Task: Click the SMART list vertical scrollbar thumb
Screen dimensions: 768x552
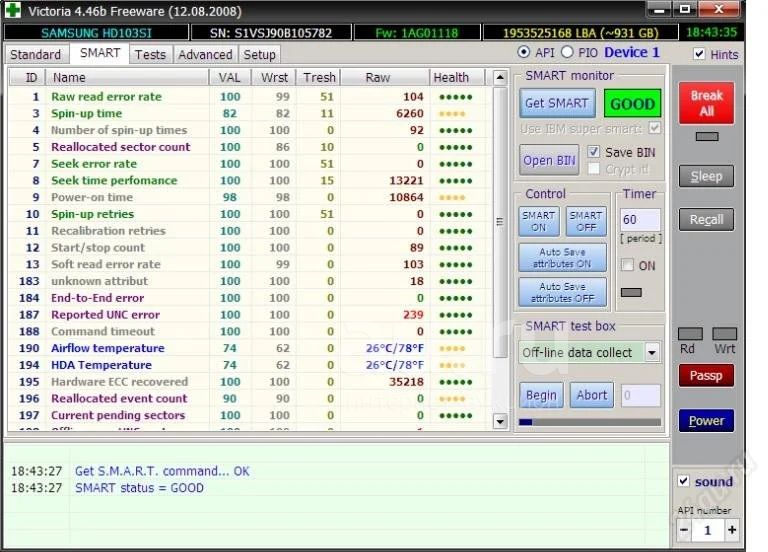Action: 500,222
